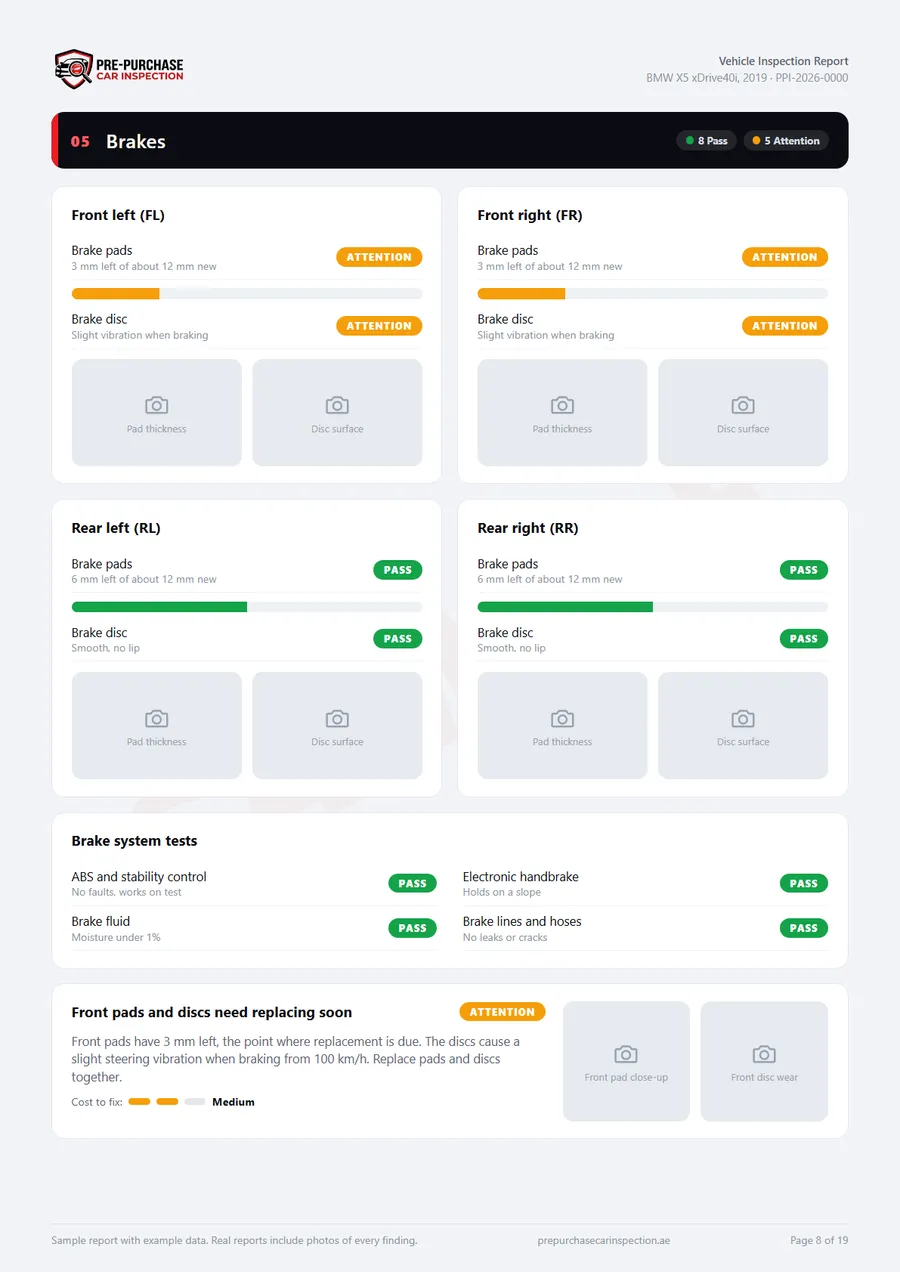The width and height of the screenshot is (900, 1272).
Task: Click Rear left brake pads Pass badge
Action: tap(398, 570)
